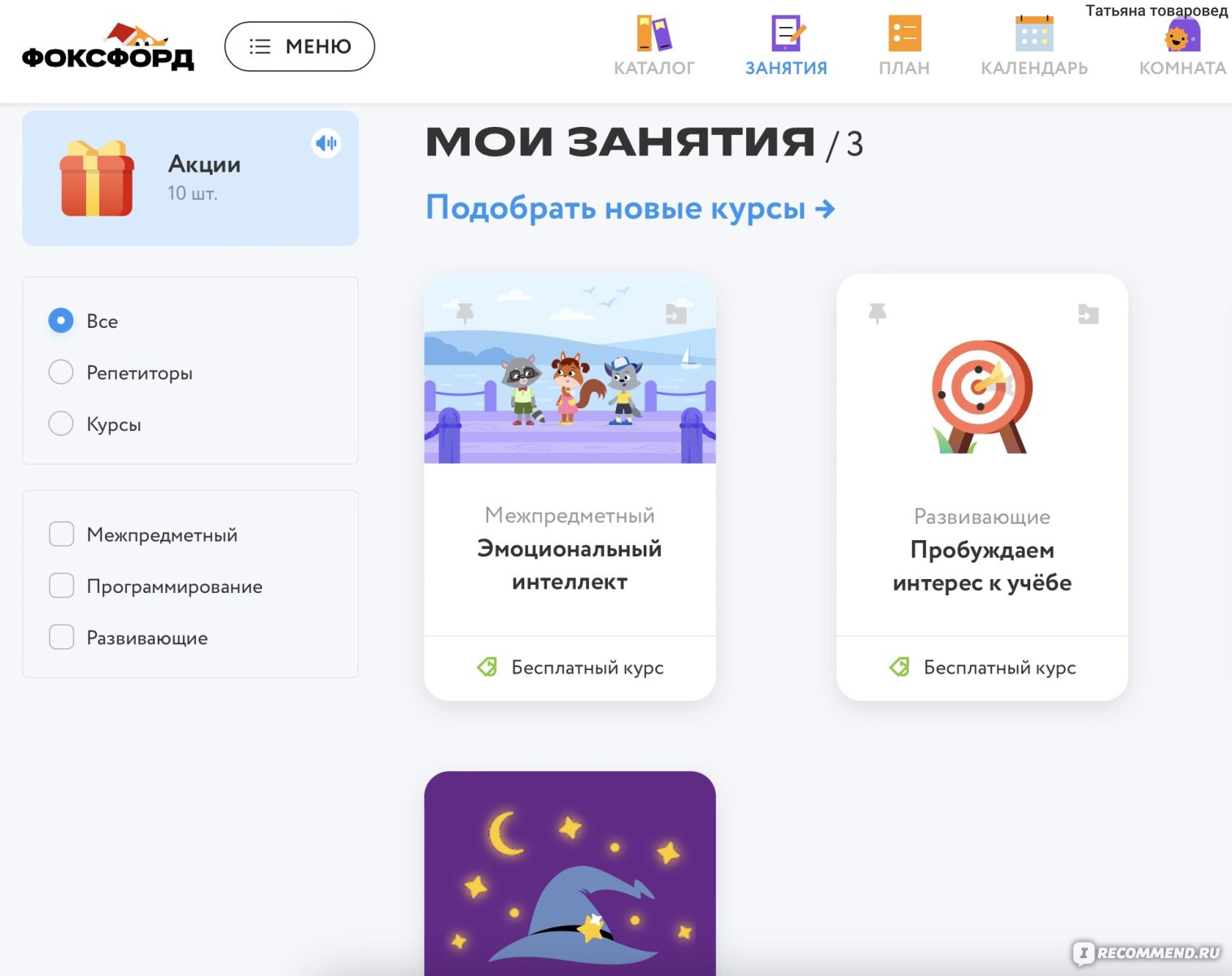Check the Программирование checkbox
This screenshot has height=976, width=1232.
[x=62, y=586]
